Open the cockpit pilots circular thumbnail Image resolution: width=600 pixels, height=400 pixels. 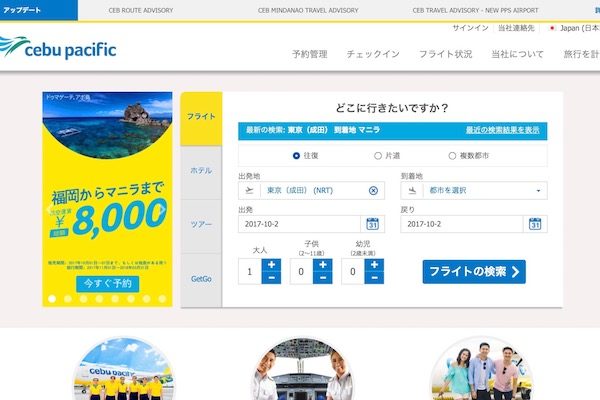[302, 369]
